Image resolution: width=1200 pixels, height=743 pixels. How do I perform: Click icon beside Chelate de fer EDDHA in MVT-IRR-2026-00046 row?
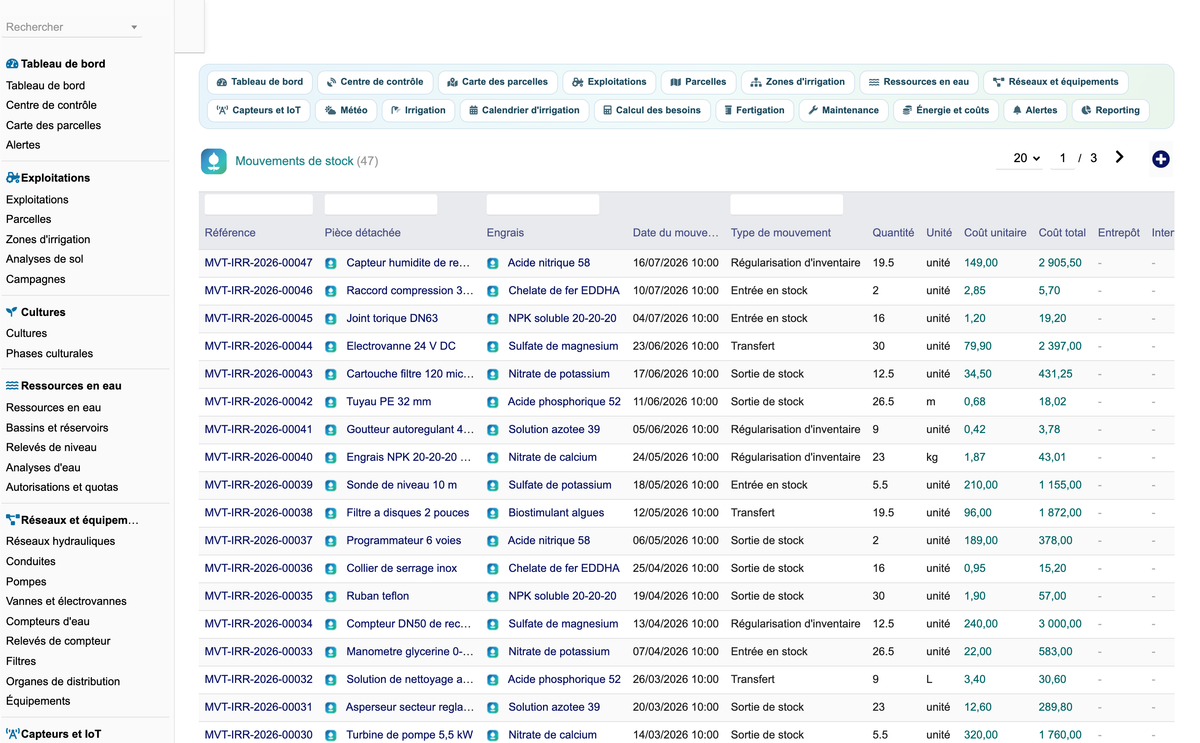coord(493,291)
